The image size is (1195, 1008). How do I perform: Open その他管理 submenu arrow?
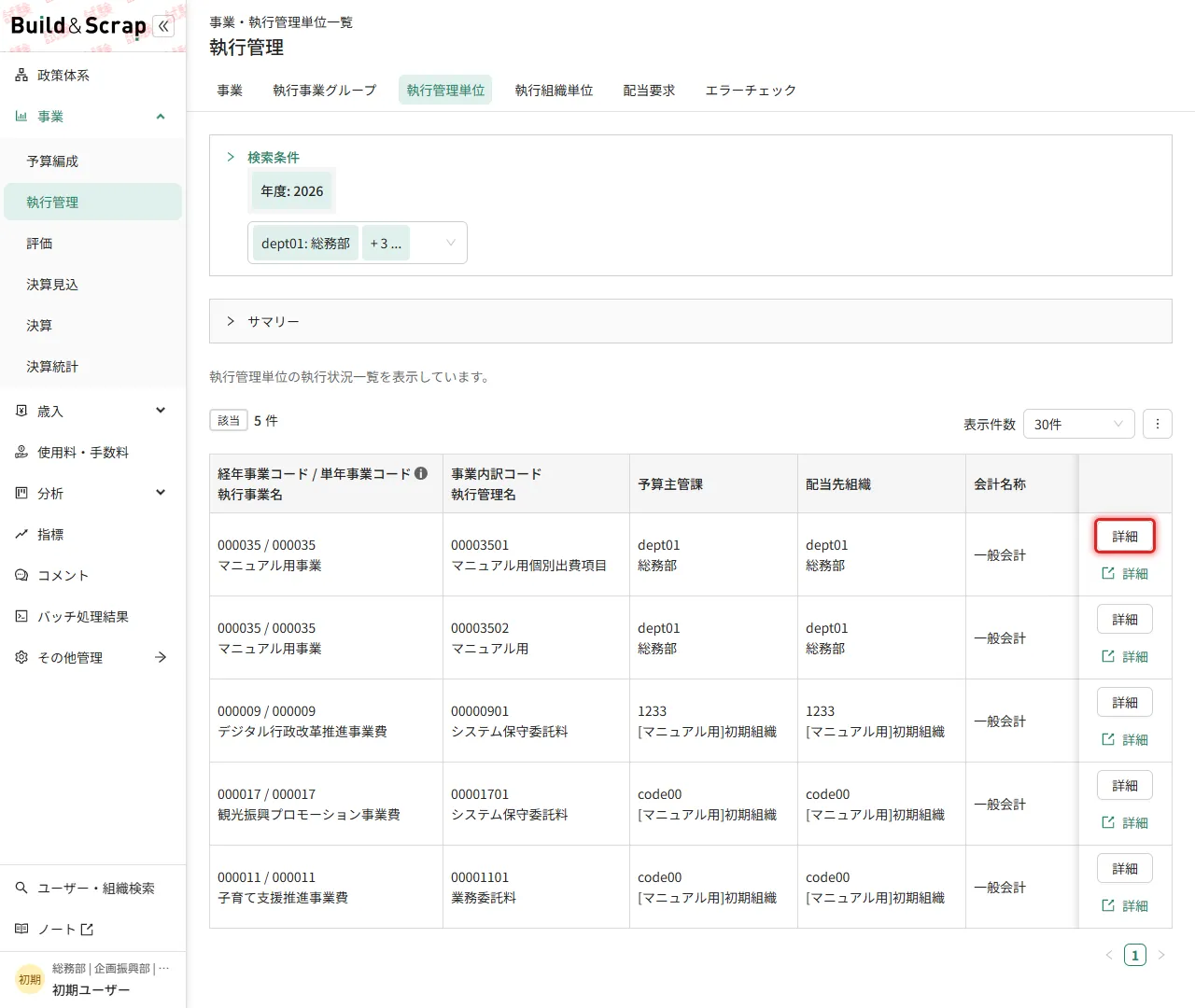(161, 658)
